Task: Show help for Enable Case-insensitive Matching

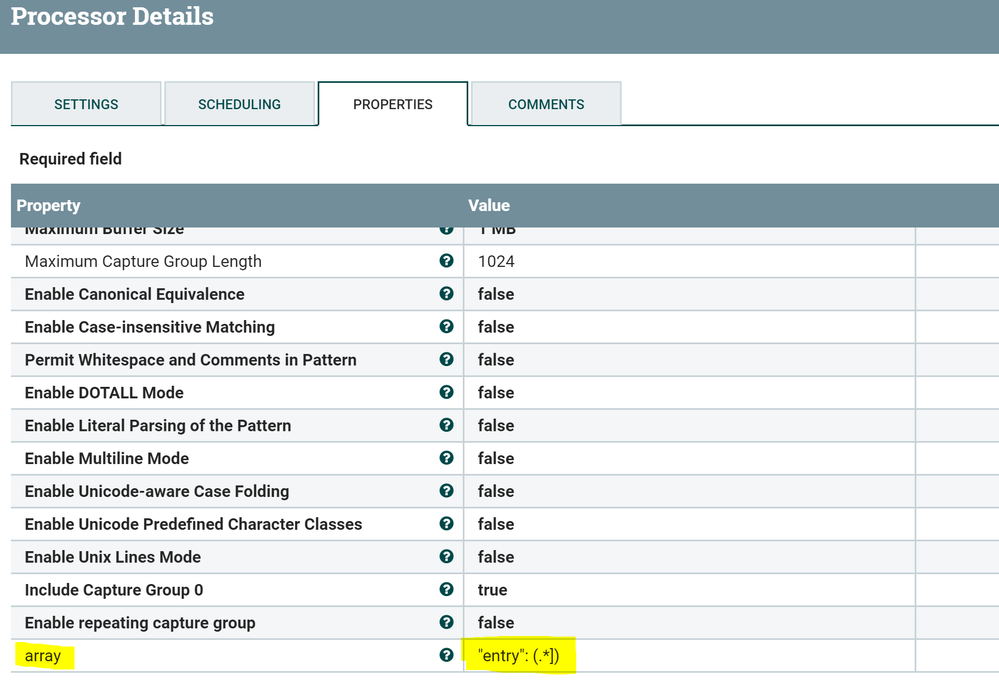Action: [446, 327]
